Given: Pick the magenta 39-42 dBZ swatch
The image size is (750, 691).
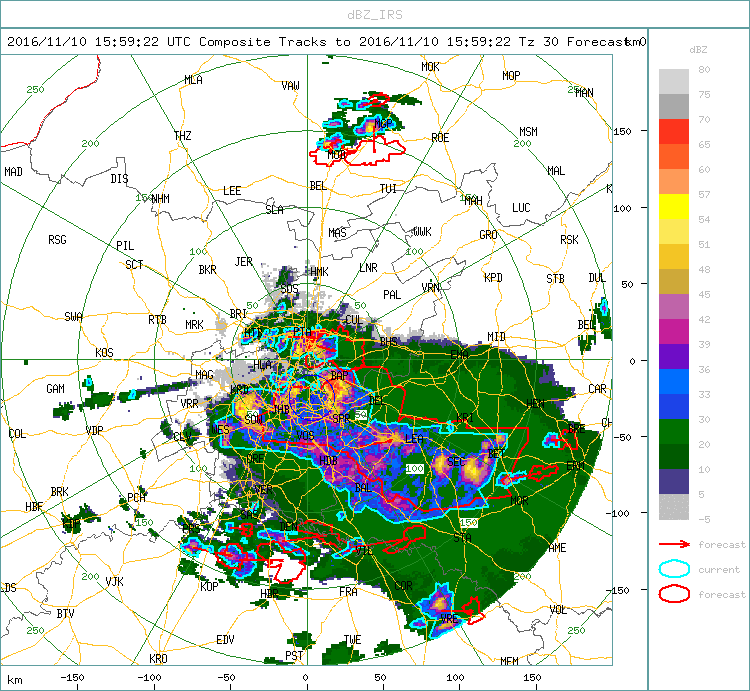Looking at the screenshot, I should tap(674, 331).
